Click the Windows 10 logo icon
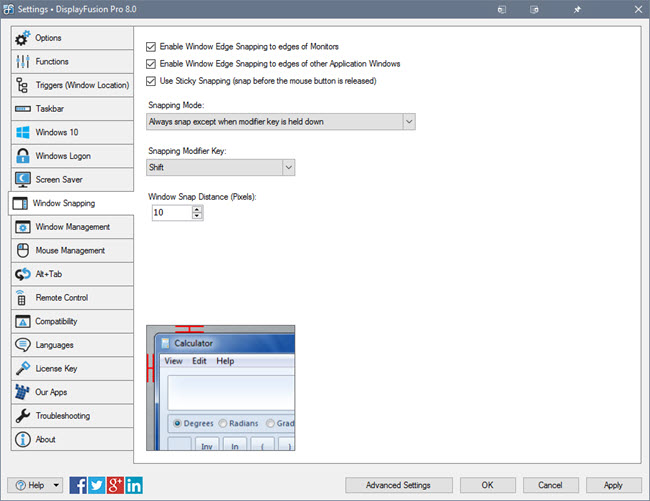This screenshot has width=650, height=501. click(x=22, y=132)
